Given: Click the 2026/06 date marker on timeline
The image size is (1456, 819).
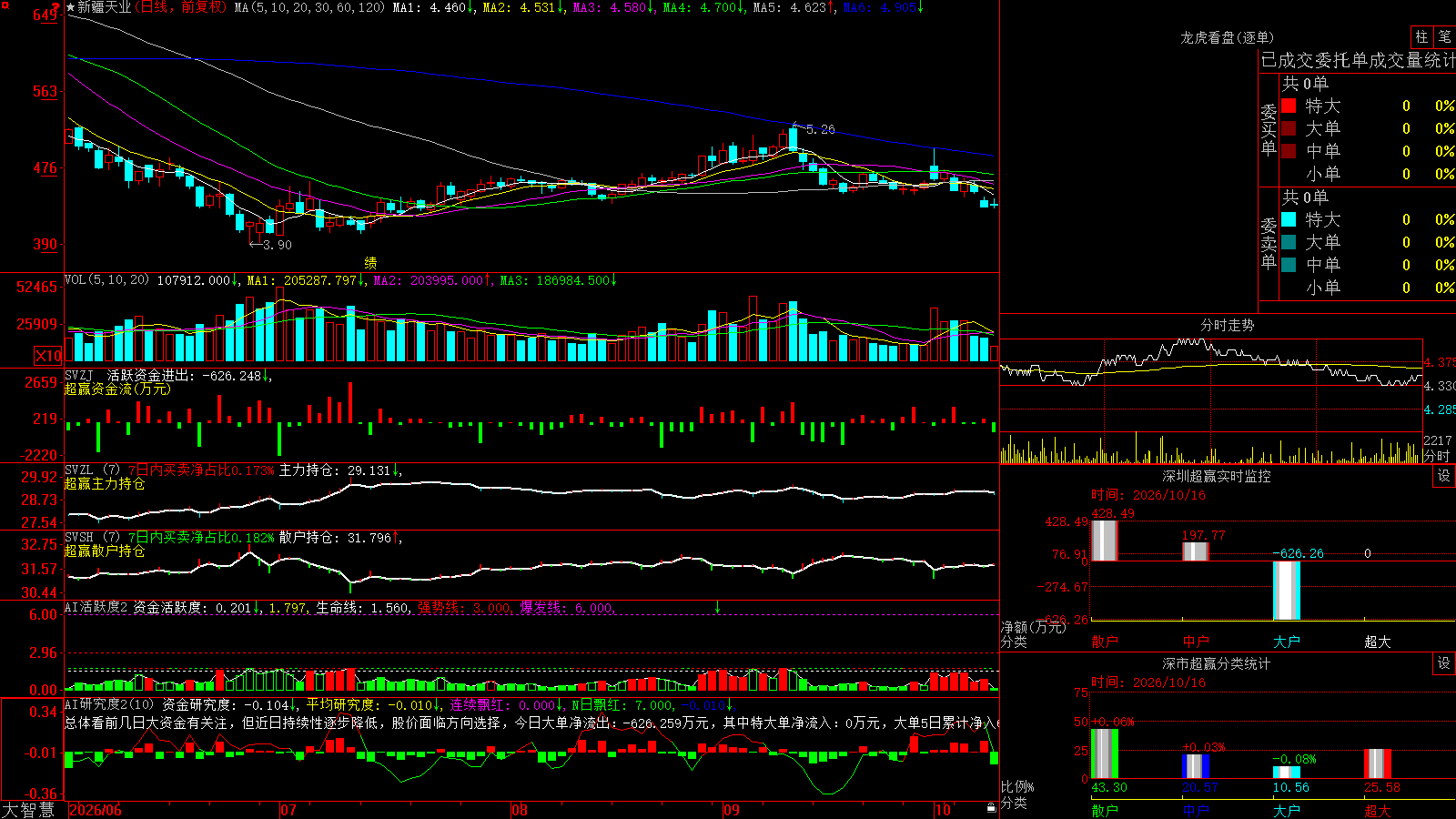Looking at the screenshot, I should [96, 810].
